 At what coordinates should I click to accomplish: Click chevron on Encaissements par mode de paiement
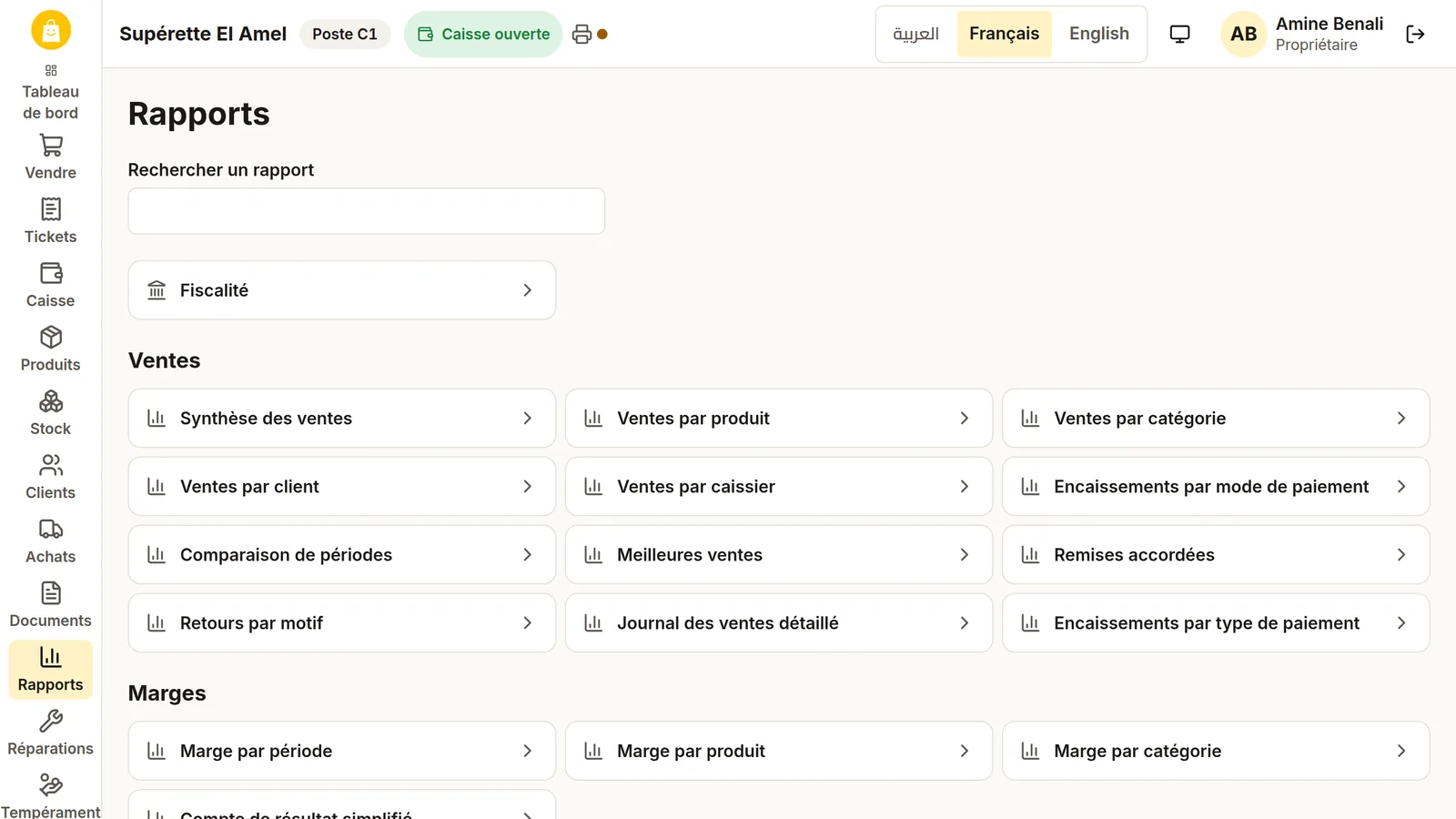pos(1401,487)
